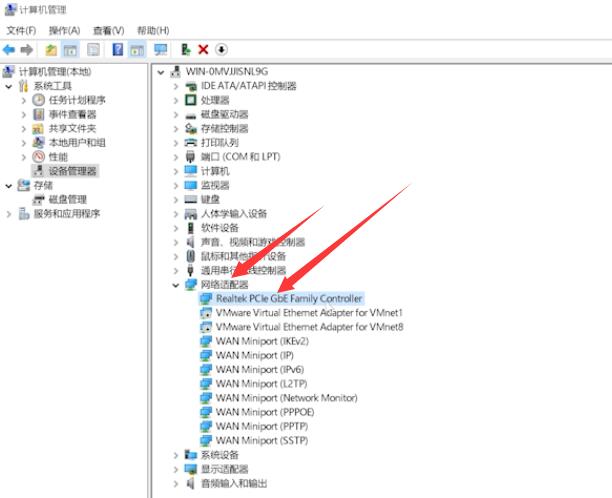Expand the 音频输入和输出 category

coord(176,484)
